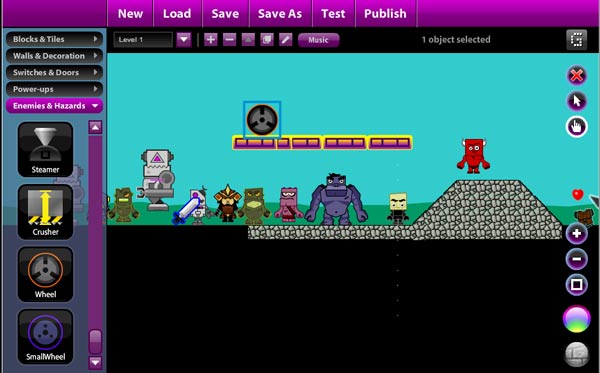Screen dimensions: 600x373
Task: Click the pencil edit level icon
Action: pos(286,39)
